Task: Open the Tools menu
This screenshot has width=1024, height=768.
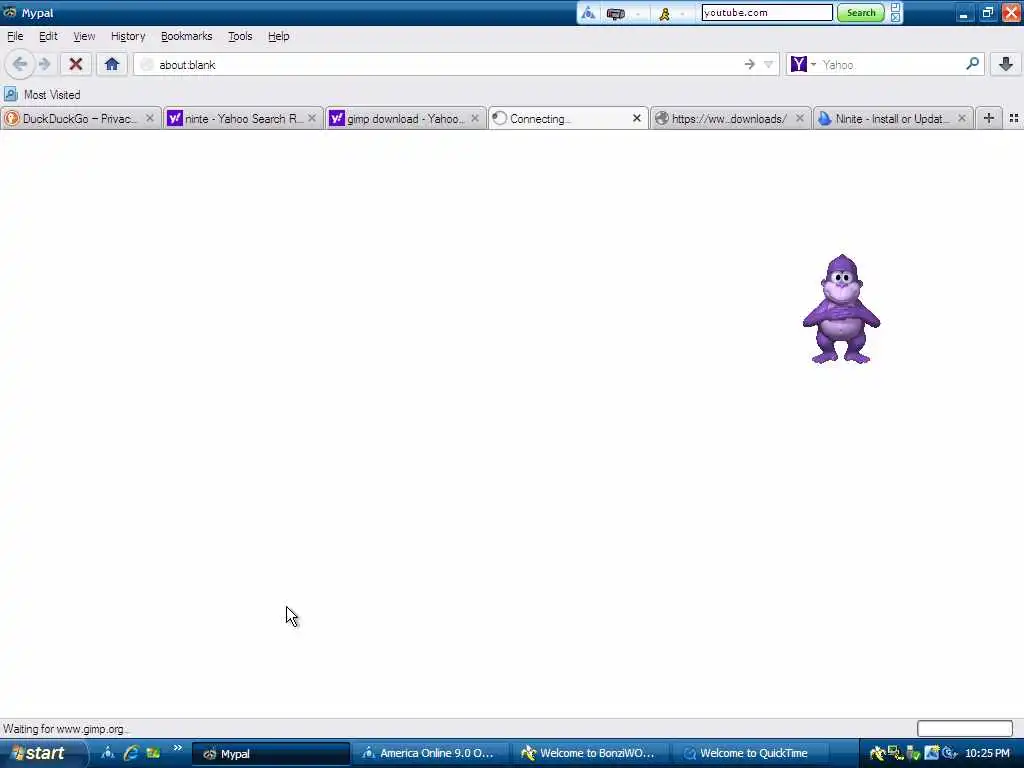Action: 240,36
